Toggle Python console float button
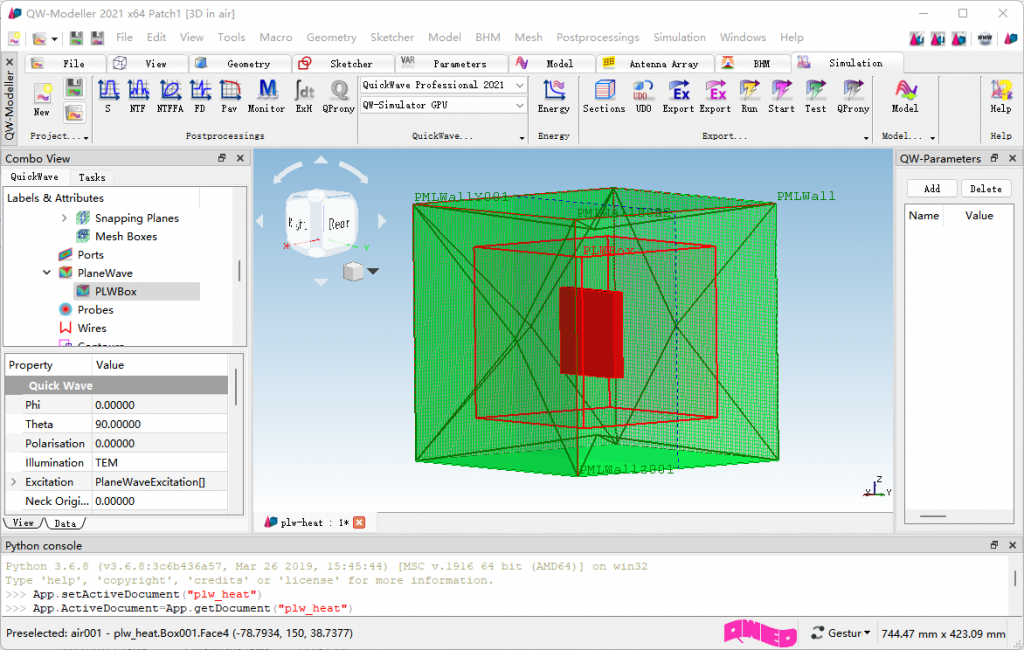Screen dimensions: 1024x650 coord(994,545)
